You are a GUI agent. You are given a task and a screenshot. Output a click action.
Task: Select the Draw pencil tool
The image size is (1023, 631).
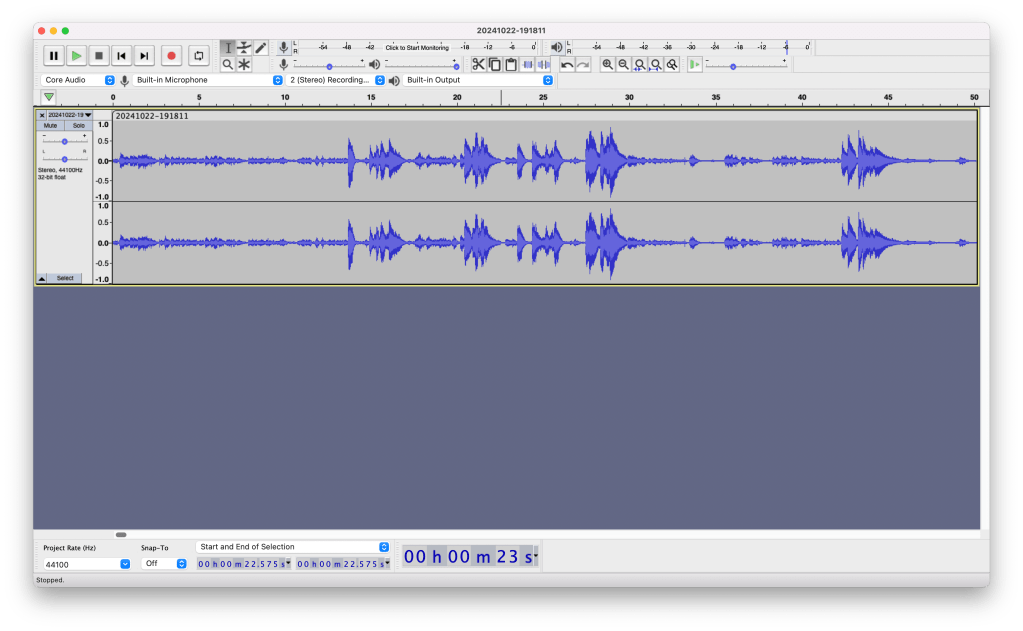pyautogui.click(x=261, y=48)
